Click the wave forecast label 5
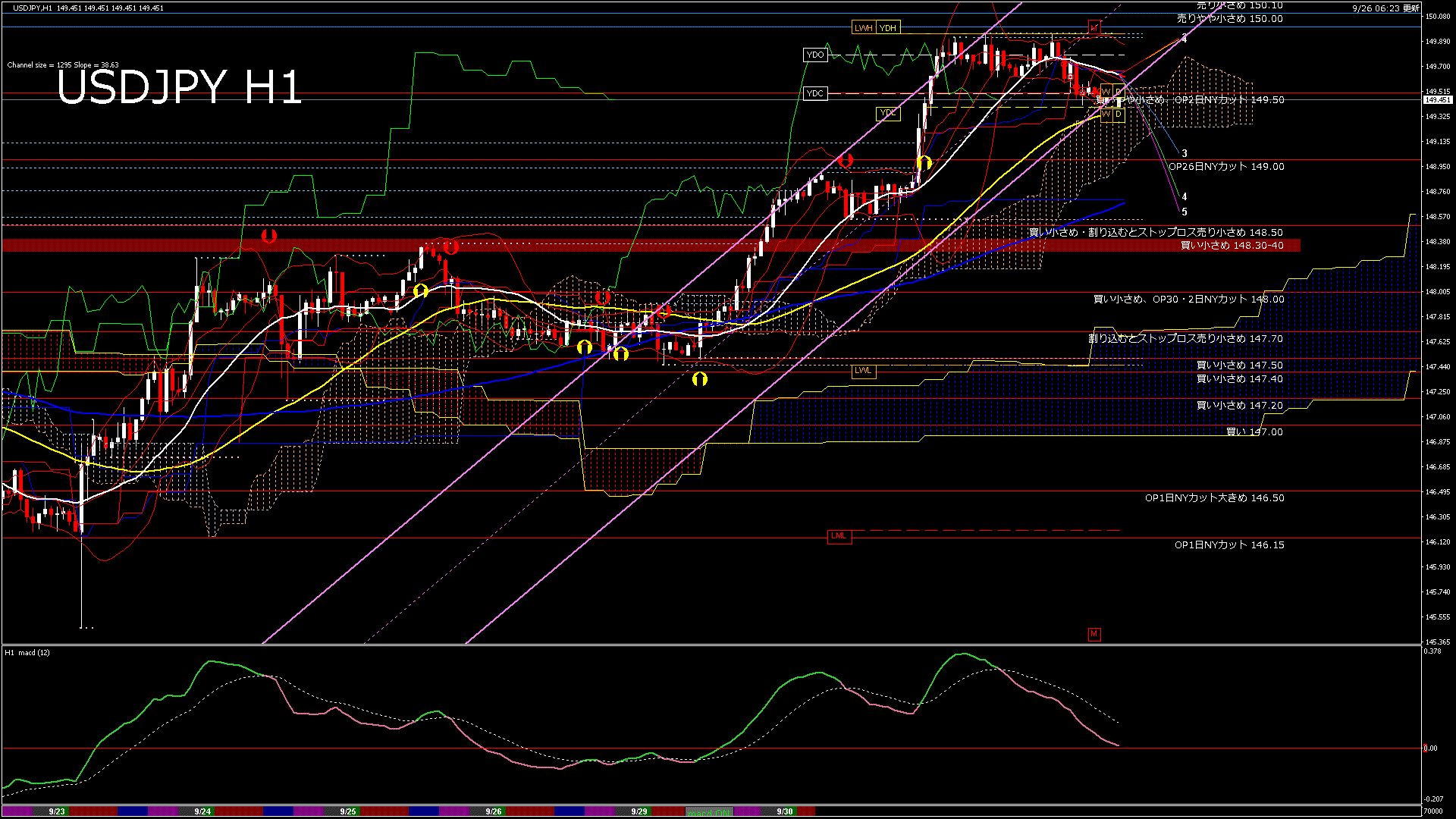Image resolution: width=1456 pixels, height=819 pixels. click(1185, 212)
